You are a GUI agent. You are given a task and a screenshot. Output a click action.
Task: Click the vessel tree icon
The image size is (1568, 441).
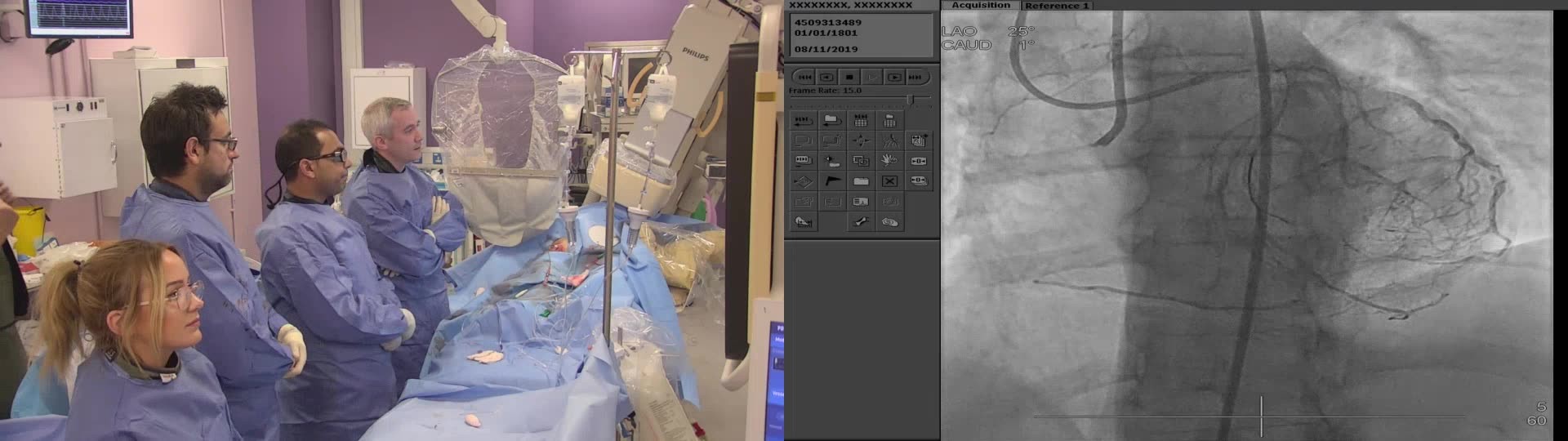[x=889, y=140]
